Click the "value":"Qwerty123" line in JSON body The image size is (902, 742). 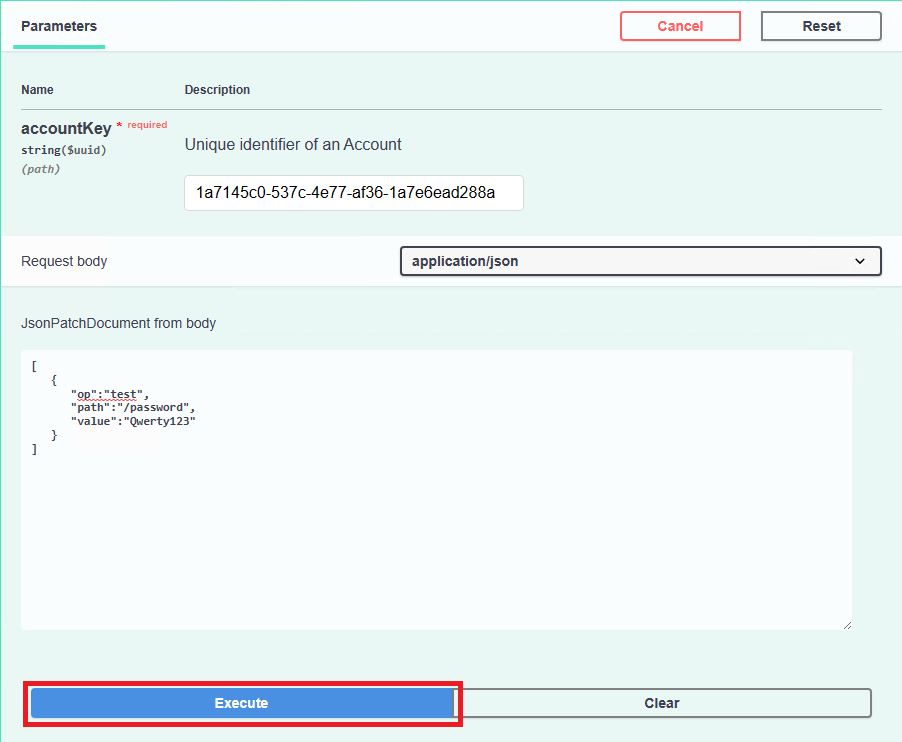pos(132,422)
